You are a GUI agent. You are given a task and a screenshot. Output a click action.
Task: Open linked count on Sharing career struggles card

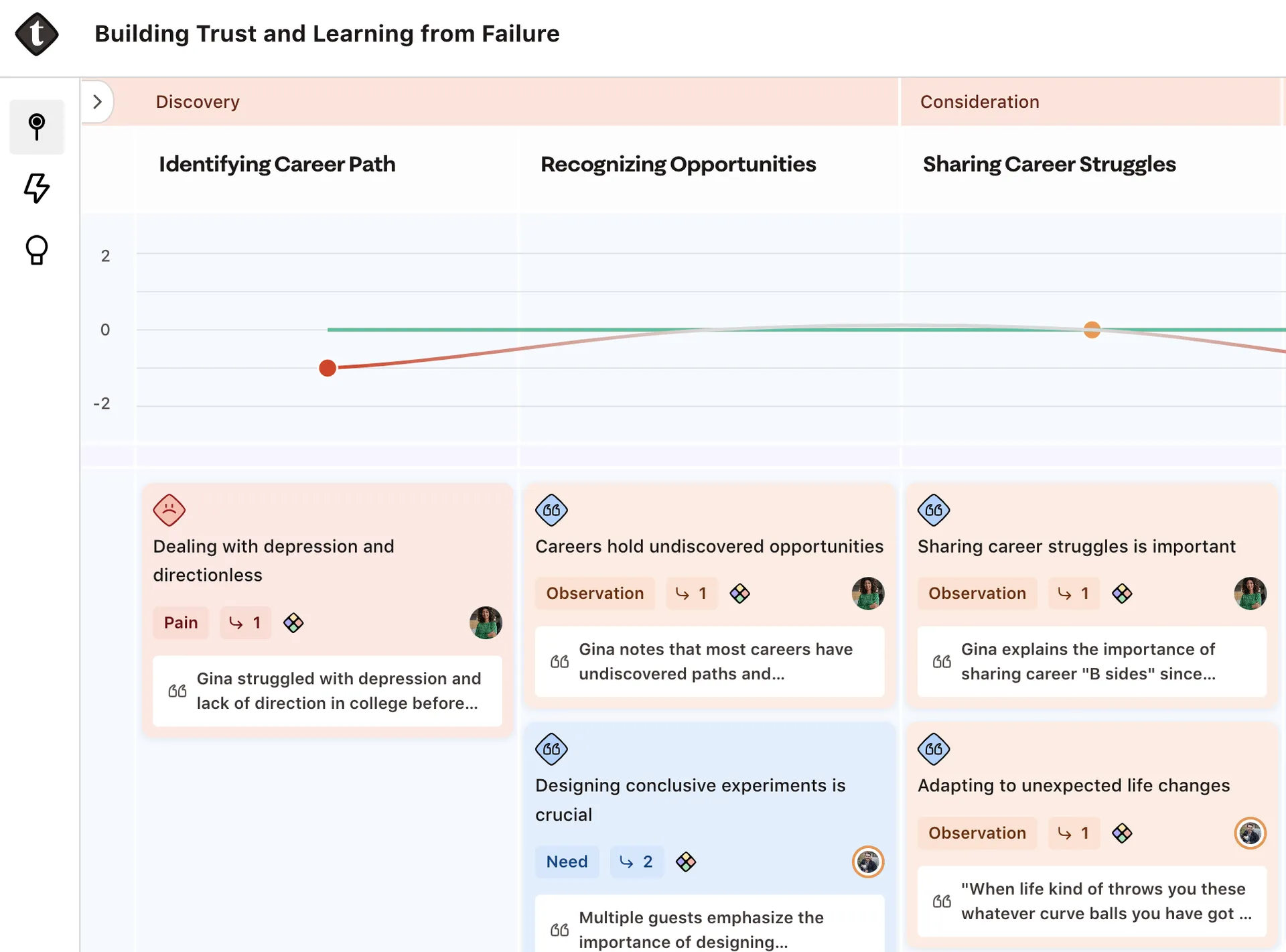click(1074, 594)
